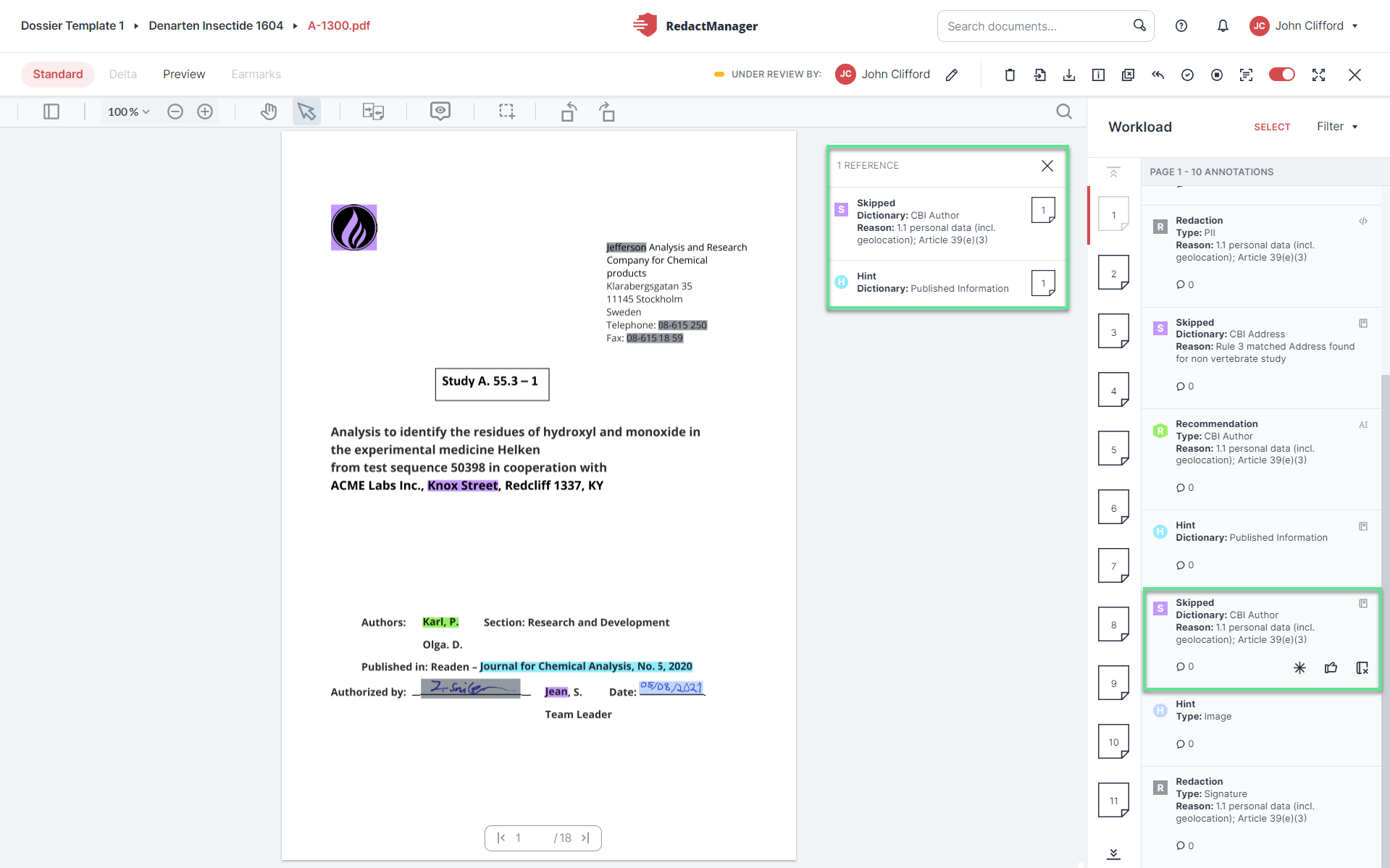
Task: Switch to the Standard view tab
Action: click(x=58, y=75)
